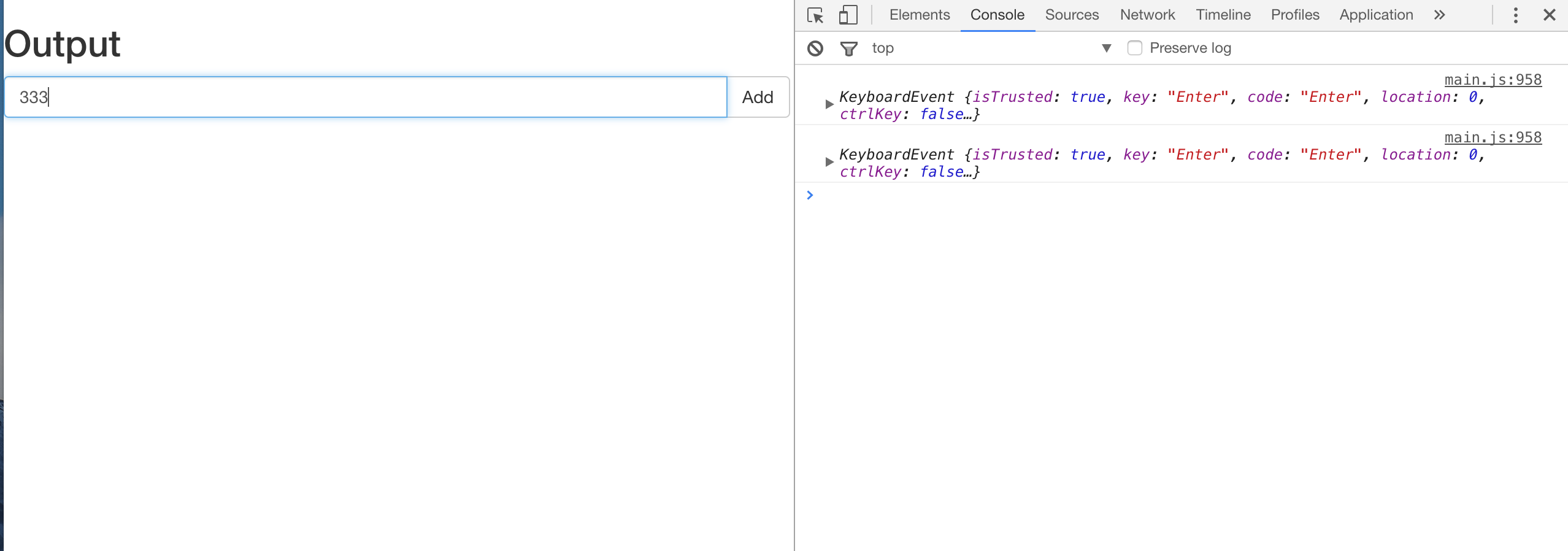Select the Profiles tab

click(1294, 15)
